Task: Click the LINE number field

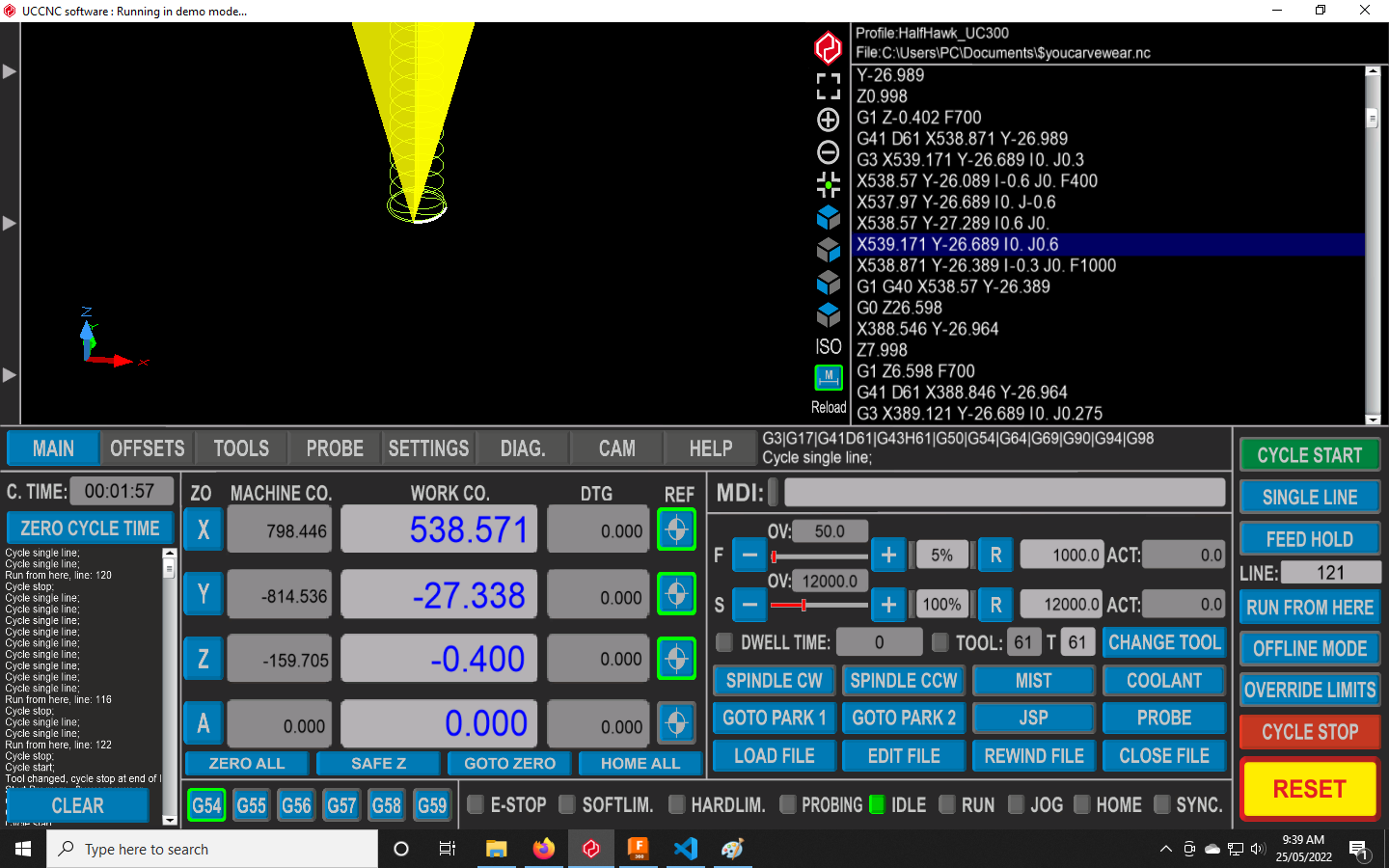Action: 1331,573
